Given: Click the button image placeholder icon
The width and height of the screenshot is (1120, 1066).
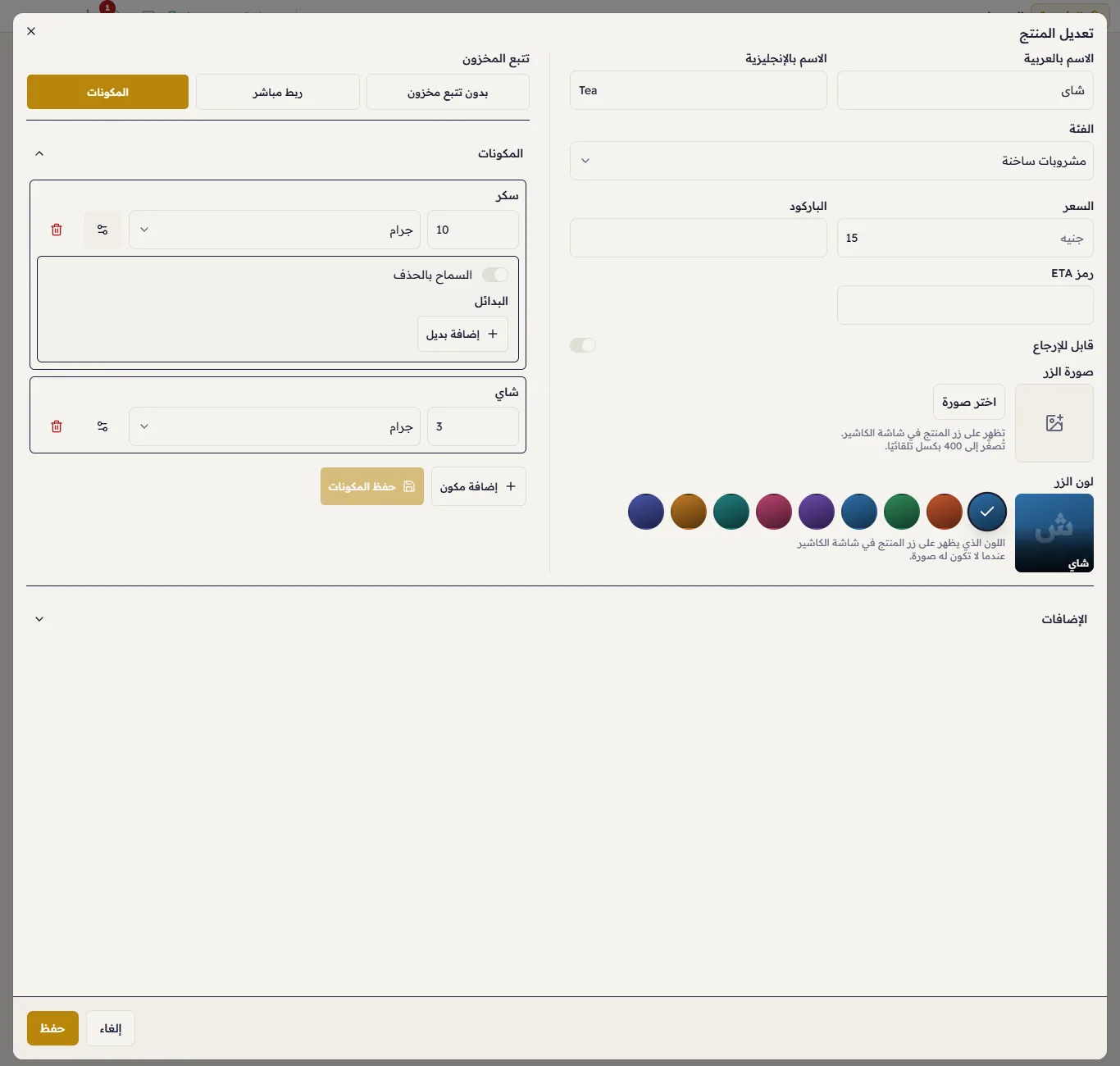Looking at the screenshot, I should [x=1054, y=423].
